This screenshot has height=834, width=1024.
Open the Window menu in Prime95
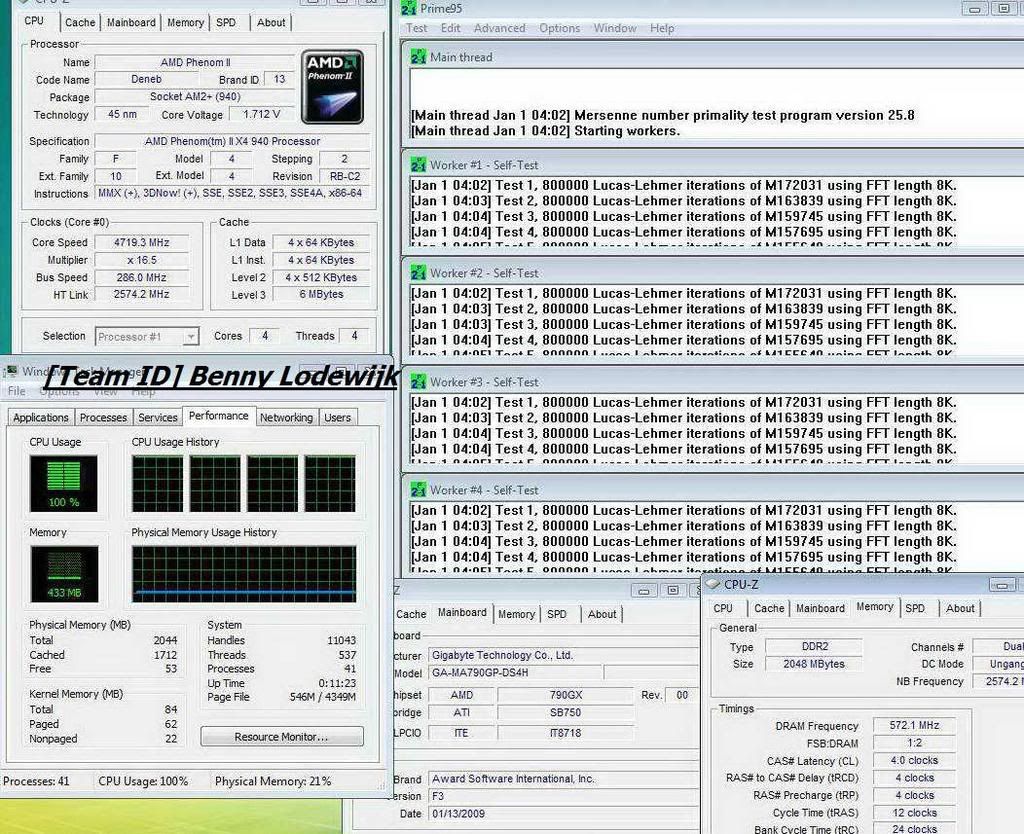(615, 28)
